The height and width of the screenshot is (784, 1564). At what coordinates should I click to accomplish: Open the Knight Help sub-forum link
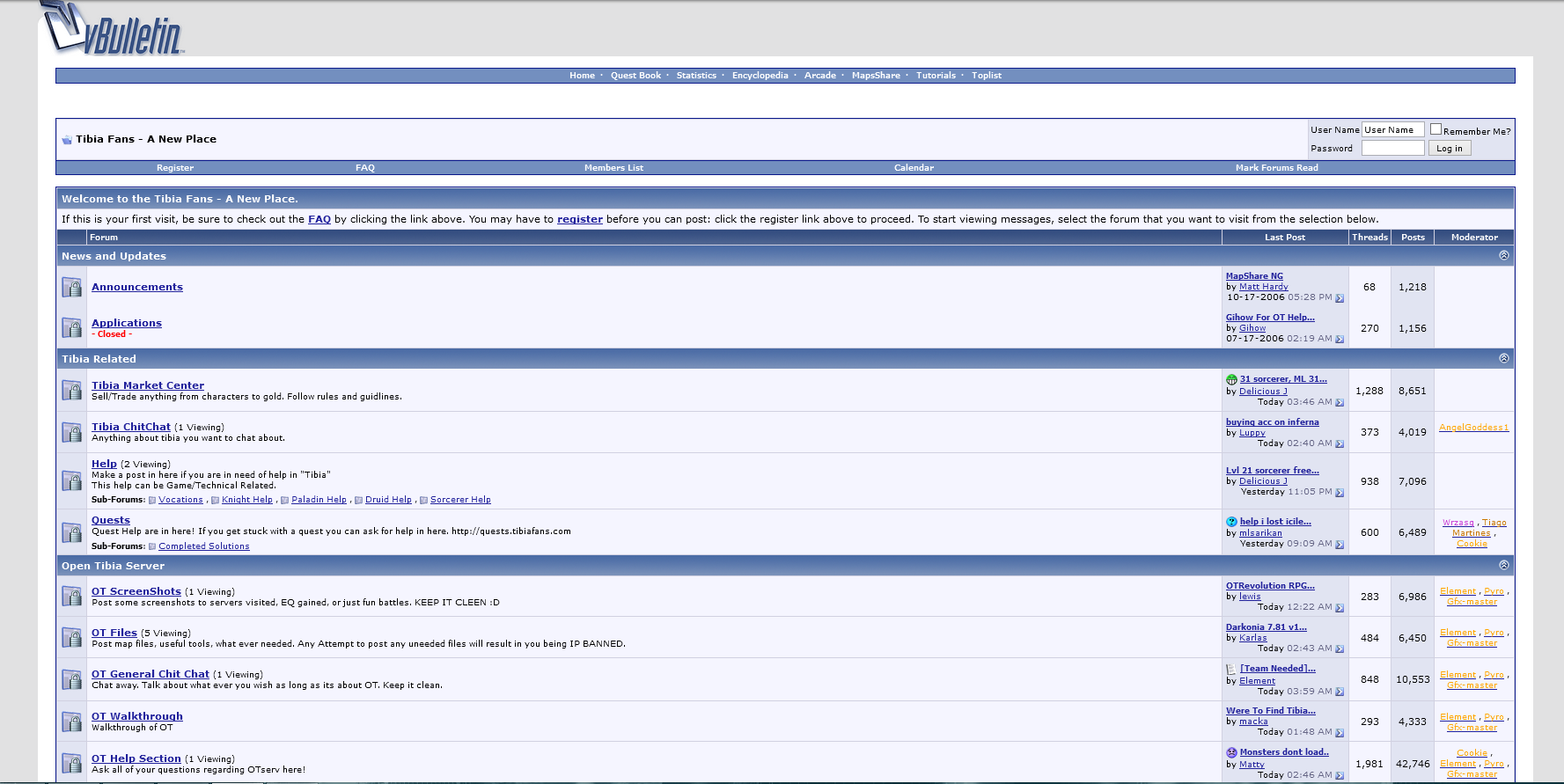point(247,500)
